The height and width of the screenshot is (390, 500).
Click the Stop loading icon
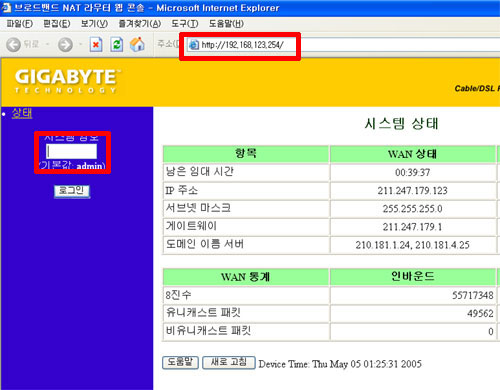click(x=96, y=45)
